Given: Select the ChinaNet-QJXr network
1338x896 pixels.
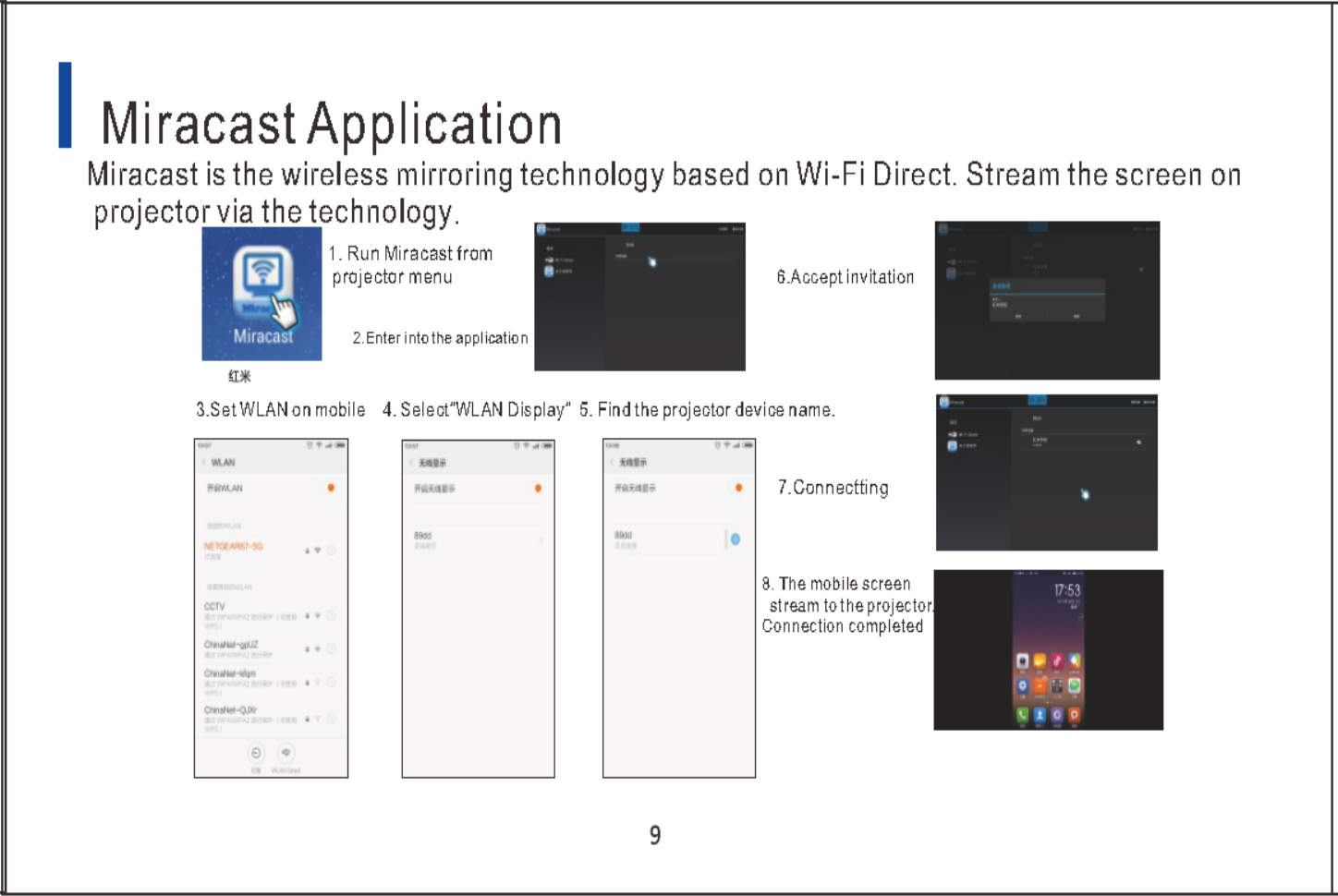Looking at the screenshot, I should tap(271, 720).
